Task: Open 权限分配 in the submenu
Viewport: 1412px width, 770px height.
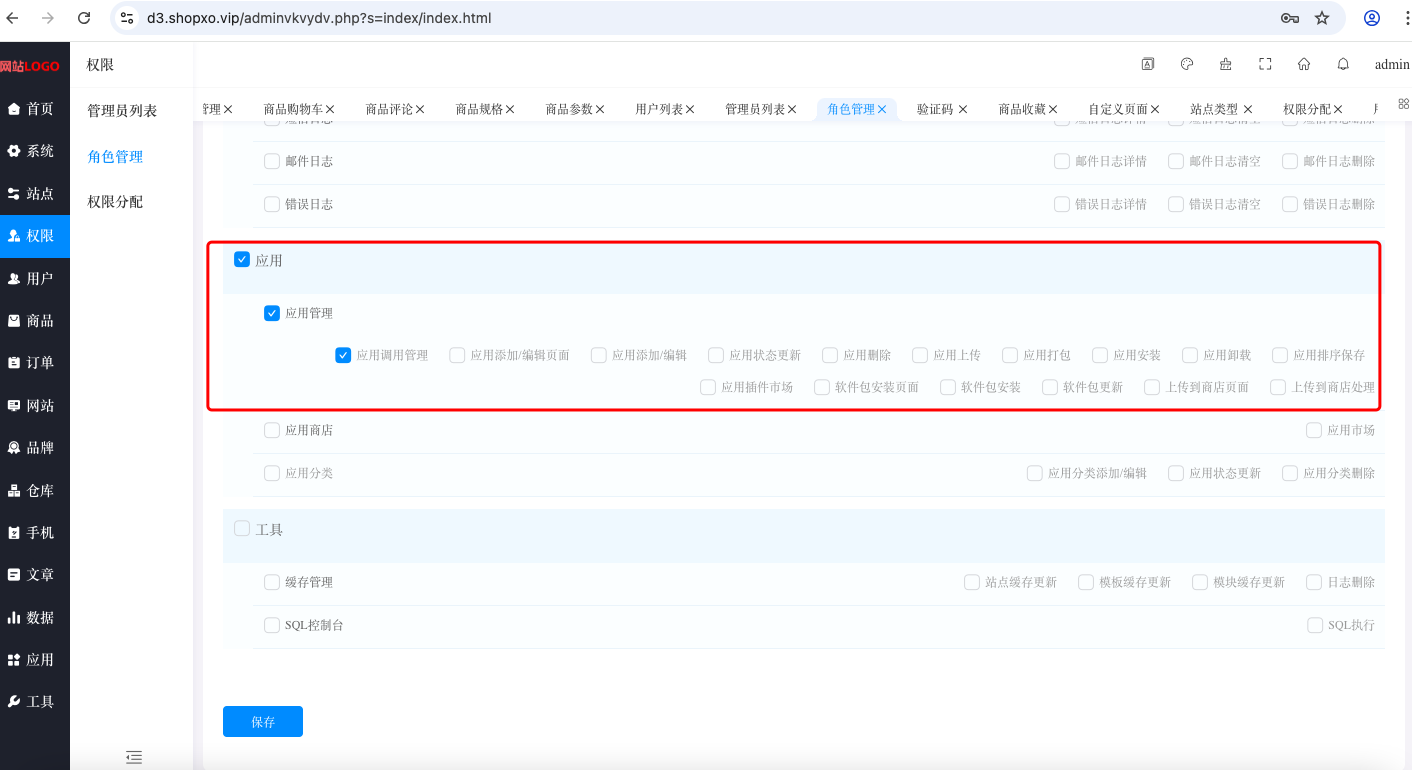Action: pyautogui.click(x=115, y=202)
